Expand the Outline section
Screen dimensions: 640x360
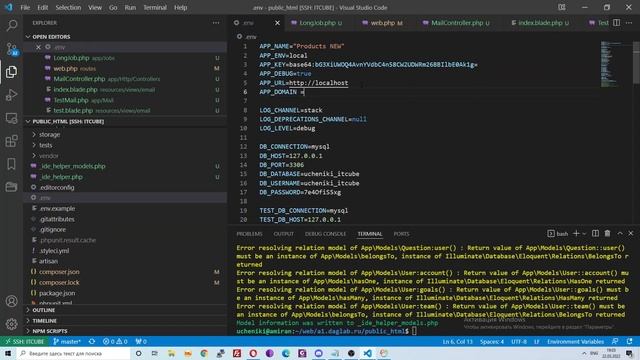pyautogui.click(x=43, y=310)
